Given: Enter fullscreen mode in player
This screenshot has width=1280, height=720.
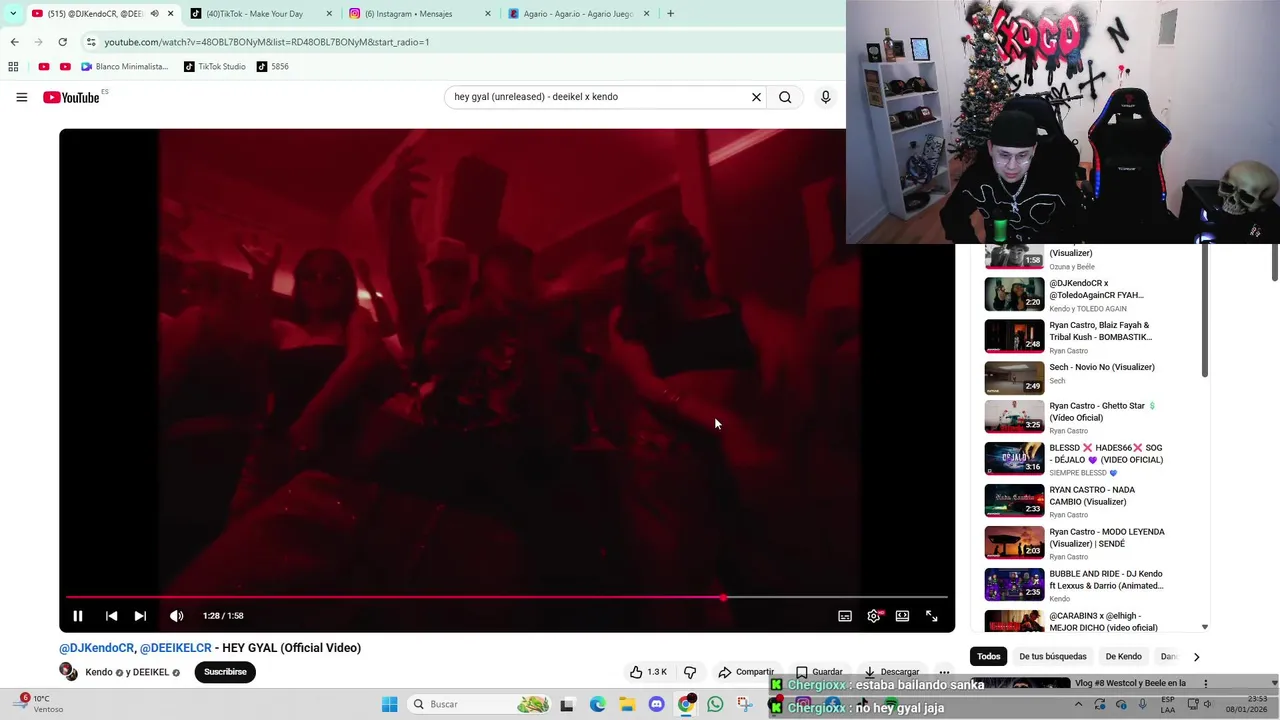Looking at the screenshot, I should coord(932,616).
